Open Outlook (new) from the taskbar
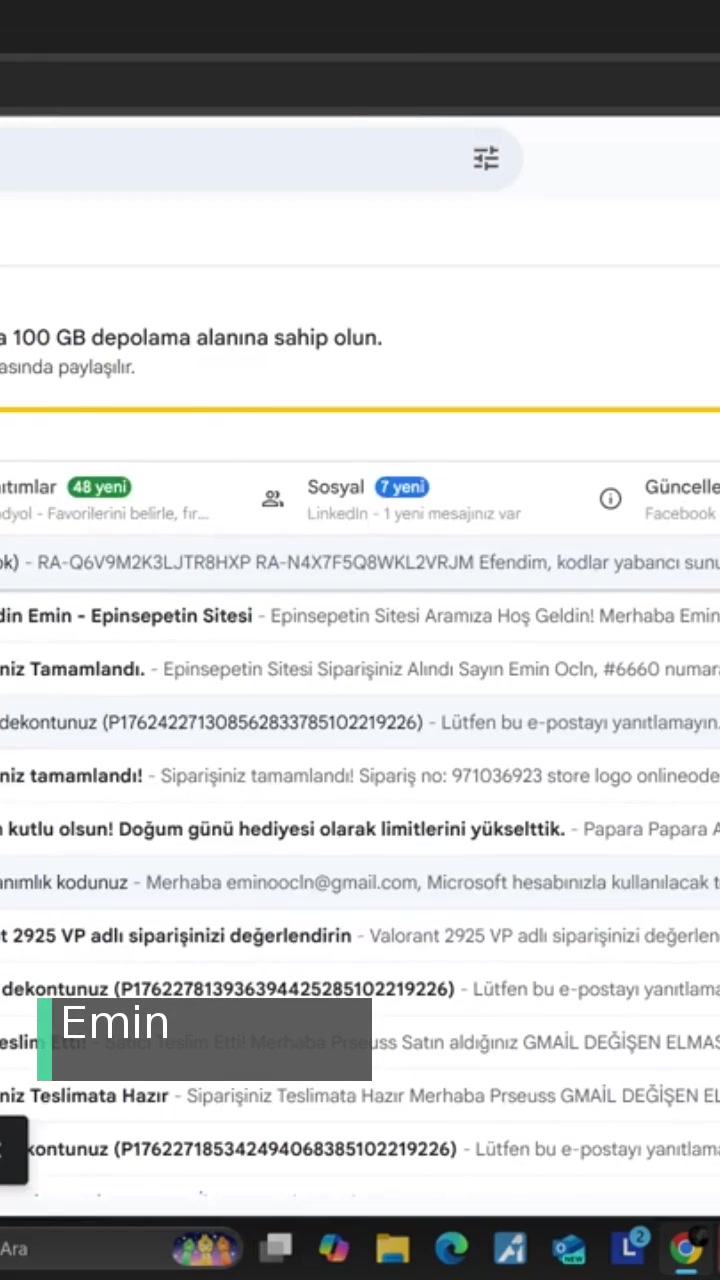This screenshot has height=1280, width=720. pos(569,1247)
